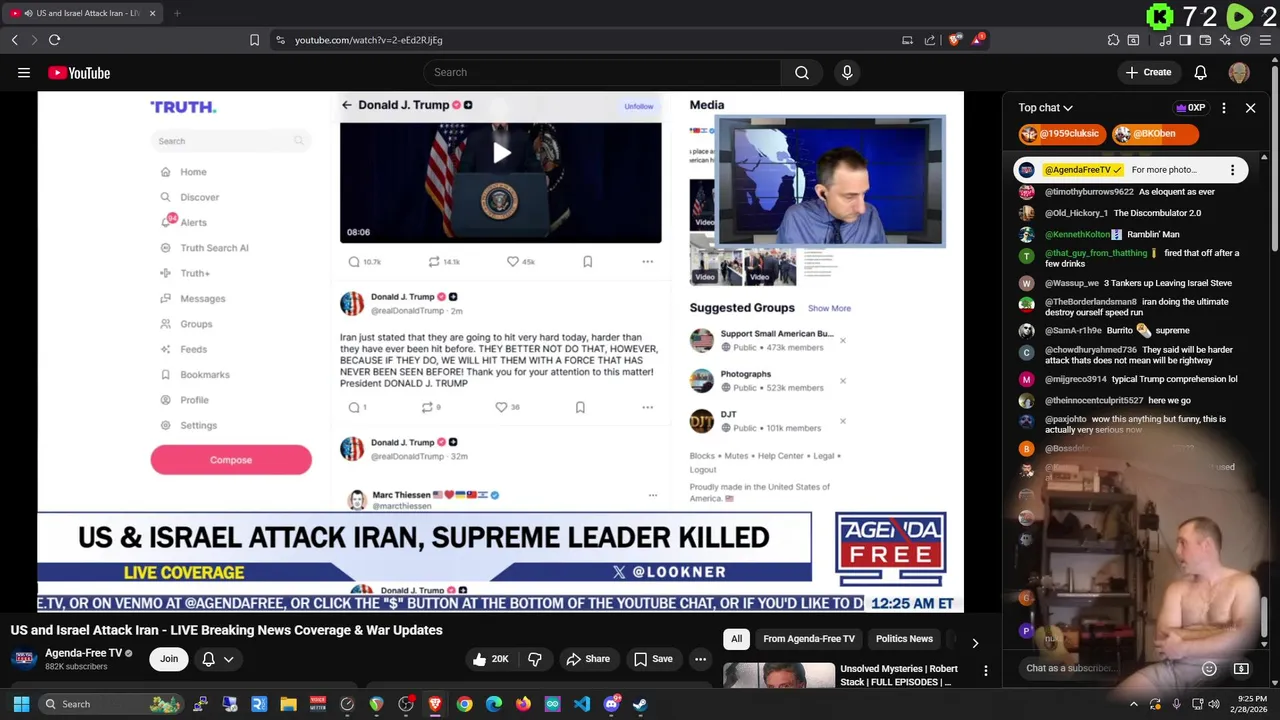Close the live chat panel
Viewport: 1280px width, 720px height.
(x=1250, y=108)
